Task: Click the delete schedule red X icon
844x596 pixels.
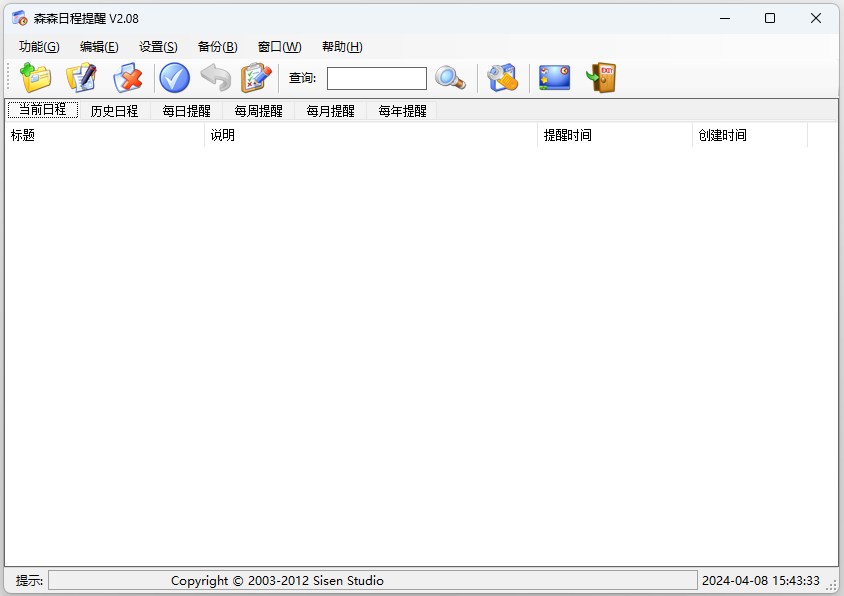Action: tap(128, 78)
